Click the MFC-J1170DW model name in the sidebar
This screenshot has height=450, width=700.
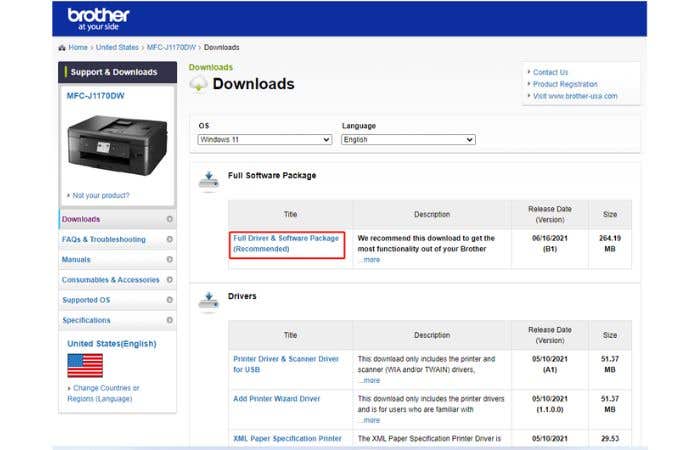(95, 96)
